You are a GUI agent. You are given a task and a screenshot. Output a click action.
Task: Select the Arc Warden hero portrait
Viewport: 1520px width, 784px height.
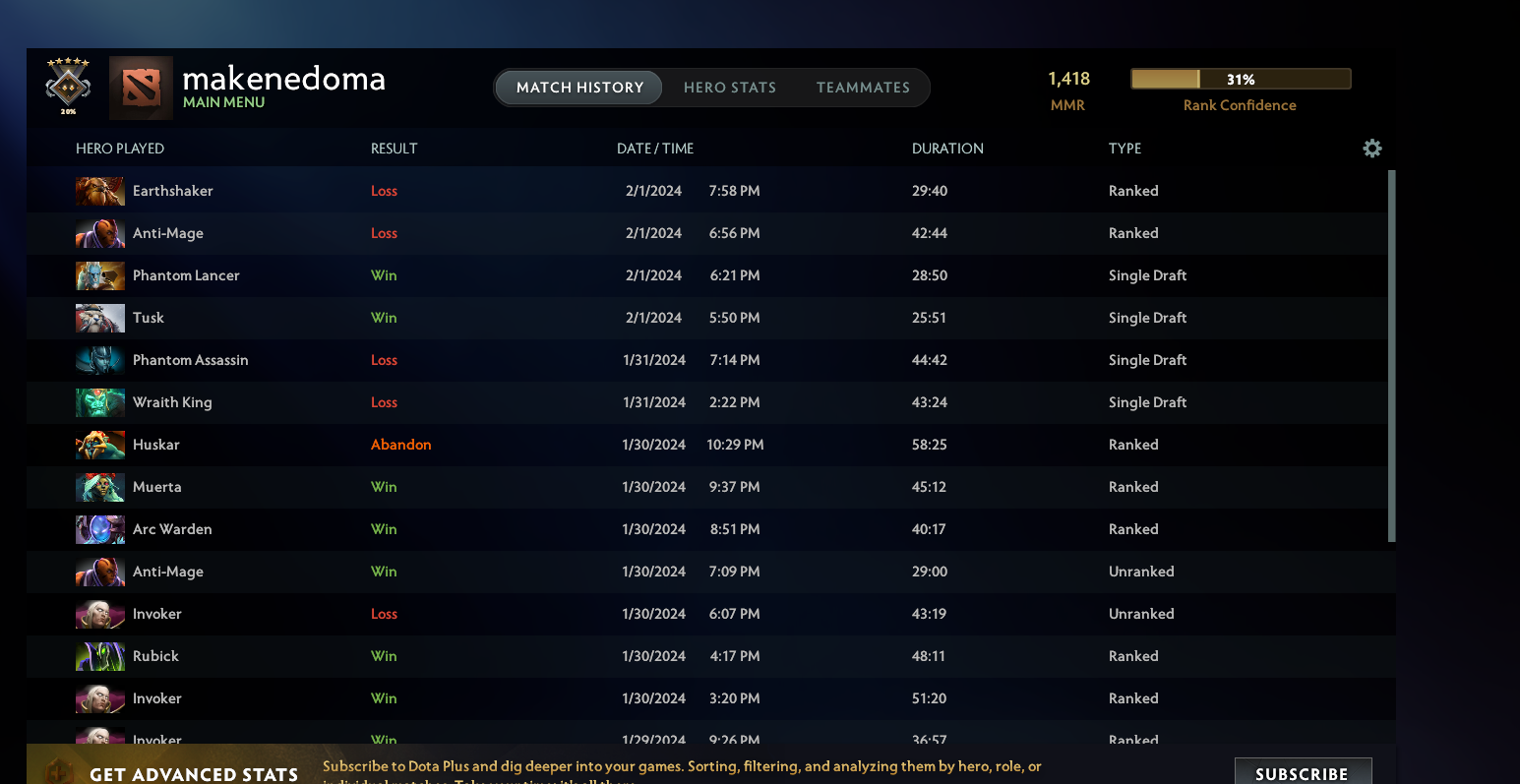pos(99,529)
